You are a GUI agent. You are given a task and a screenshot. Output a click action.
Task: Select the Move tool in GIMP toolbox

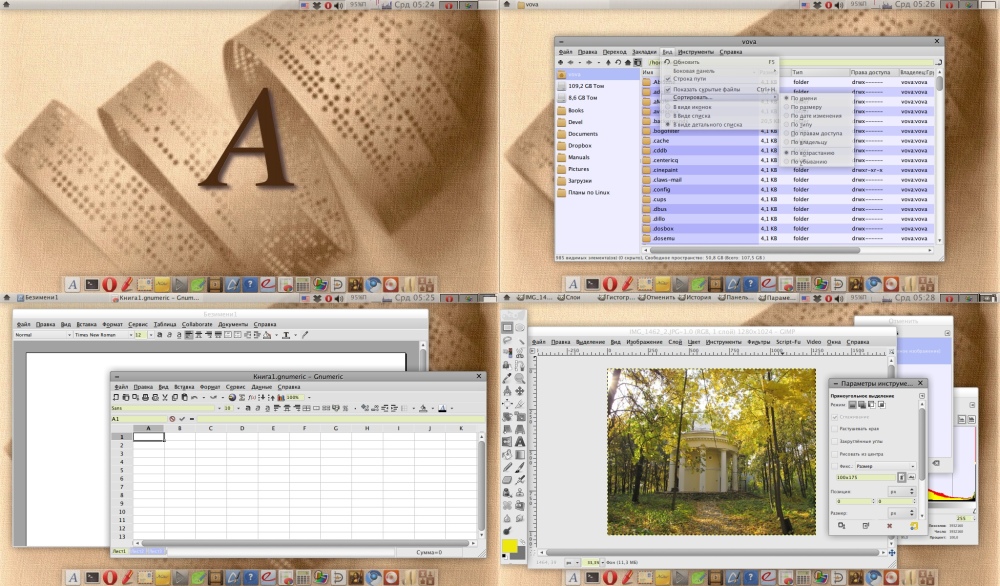click(x=520, y=391)
